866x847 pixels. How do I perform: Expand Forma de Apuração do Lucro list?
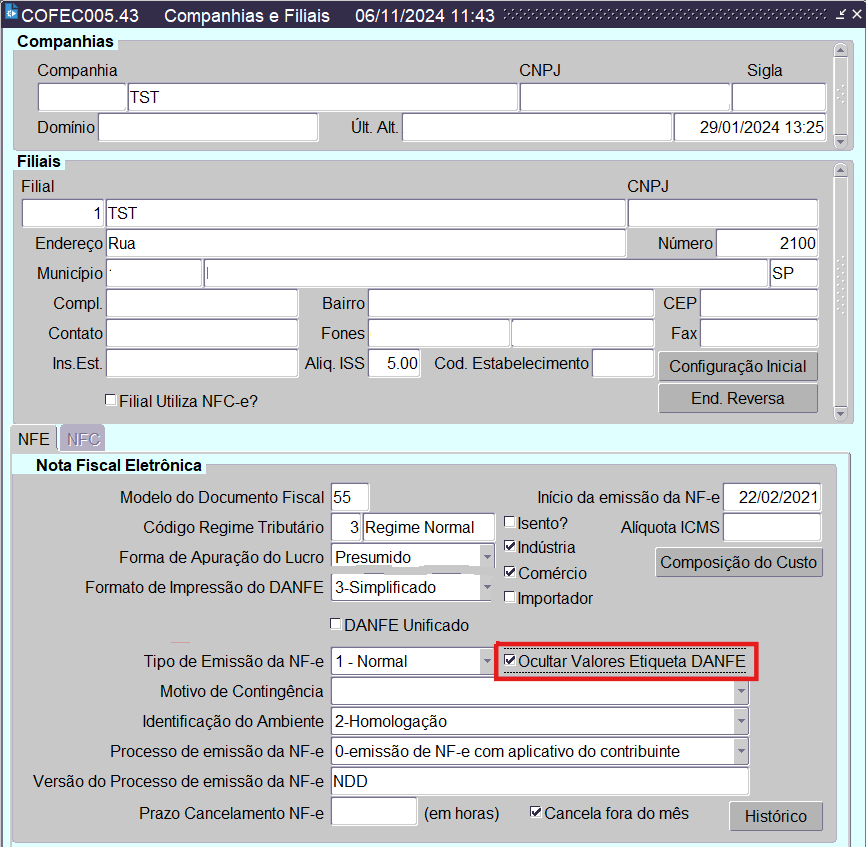click(486, 556)
